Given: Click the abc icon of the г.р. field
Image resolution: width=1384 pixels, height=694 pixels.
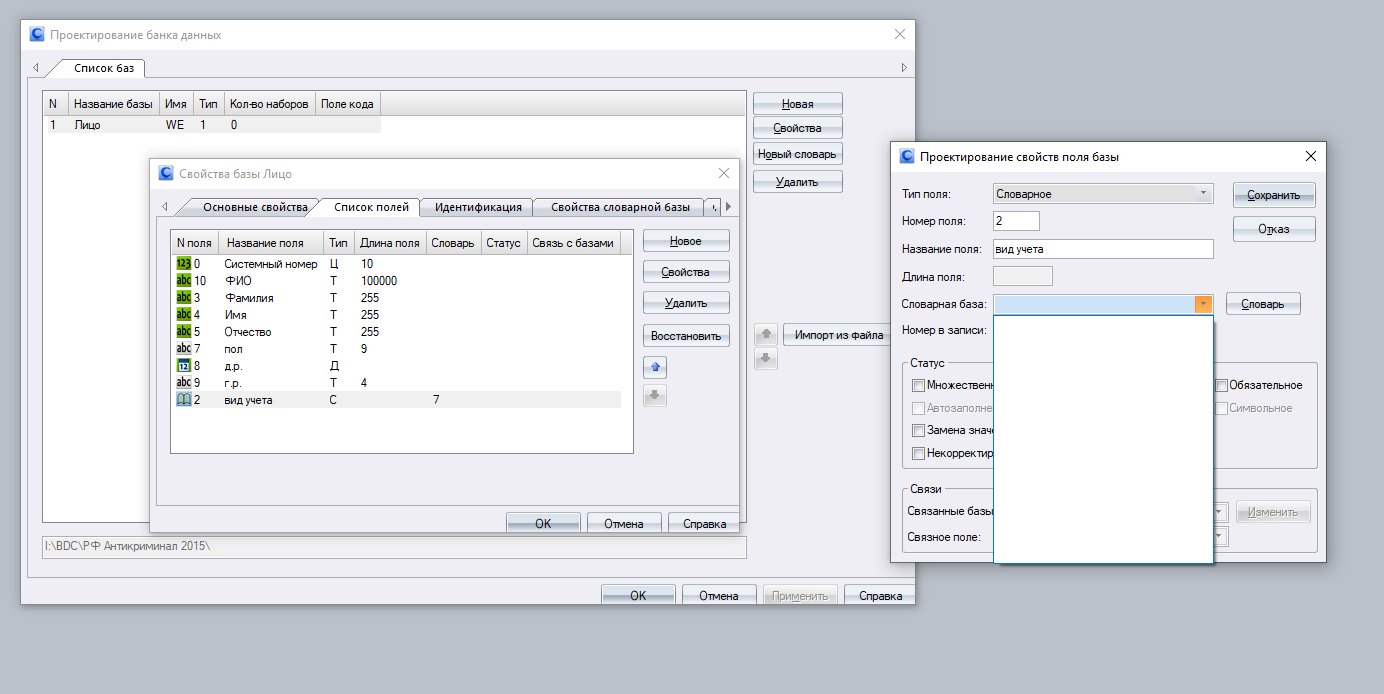Looking at the screenshot, I should tap(184, 382).
